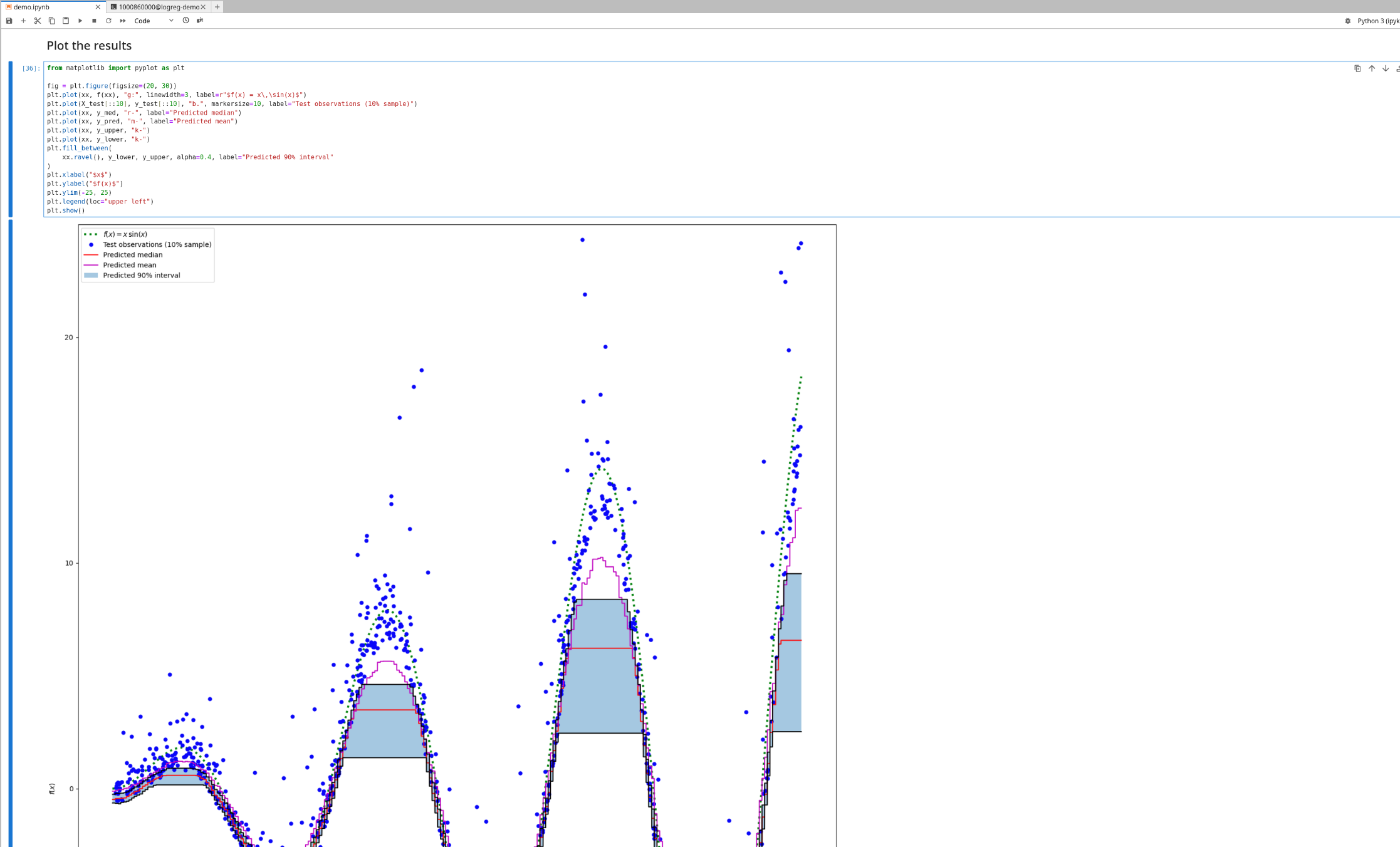The width and height of the screenshot is (1400, 847).
Task: Click the plt.ylim(-25, 25) code line
Action: click(80, 193)
